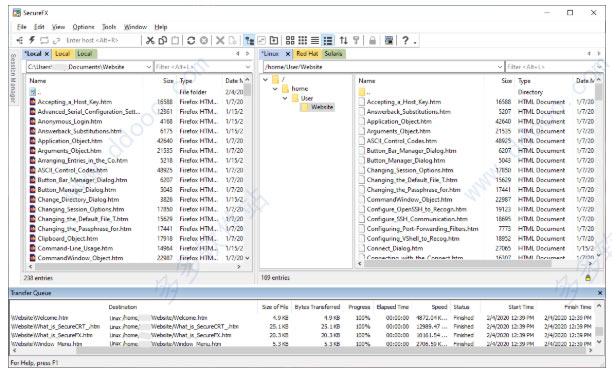Open the View menu

tap(59, 27)
